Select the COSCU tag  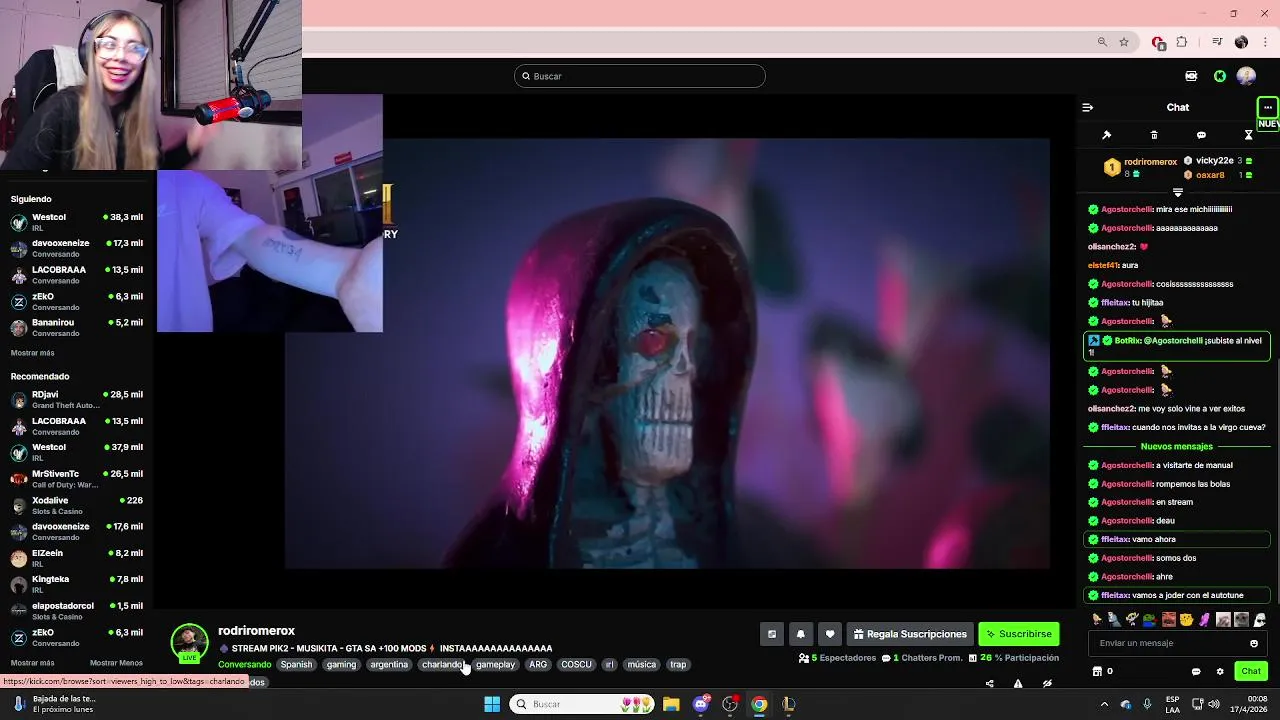[576, 664]
